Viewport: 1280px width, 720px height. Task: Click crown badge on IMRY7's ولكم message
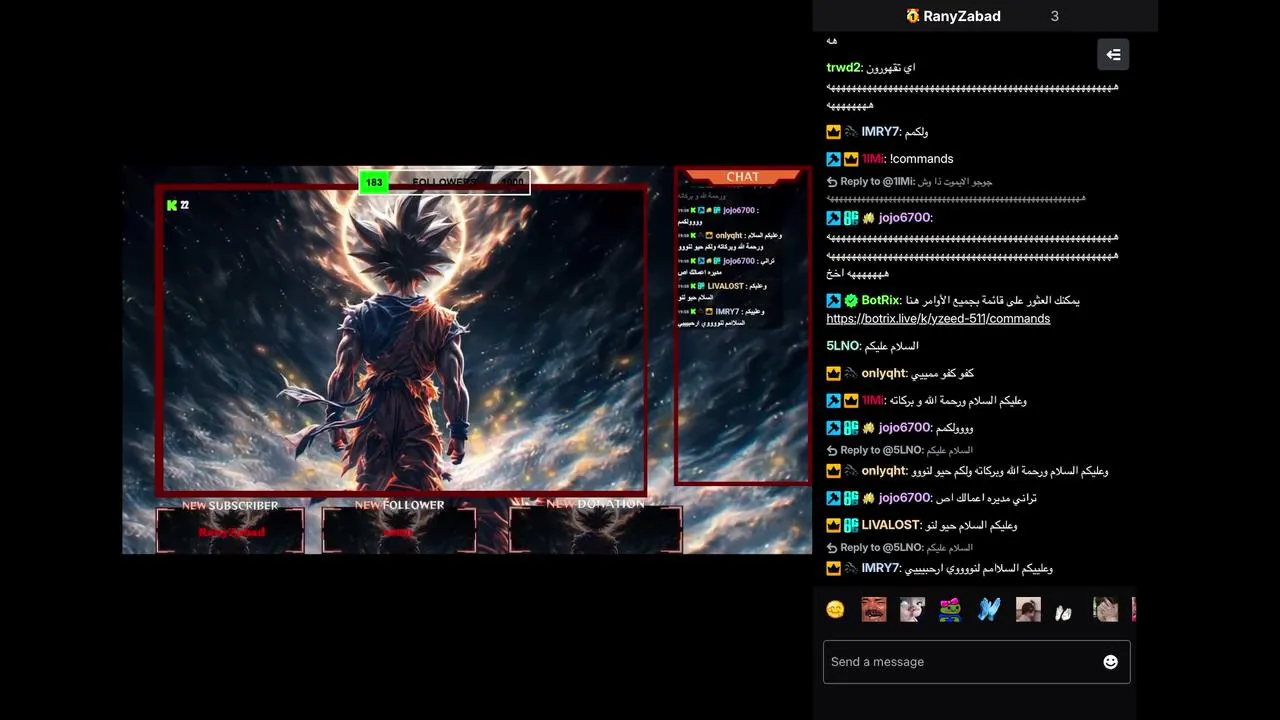pyautogui.click(x=833, y=132)
